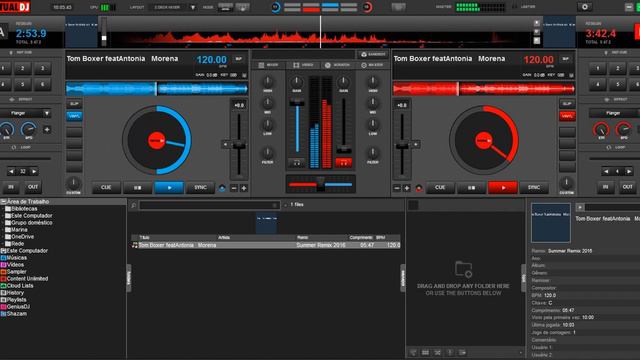Toggle VINYL mode on right deck
The width and height of the screenshot is (640, 360).
tap(567, 116)
